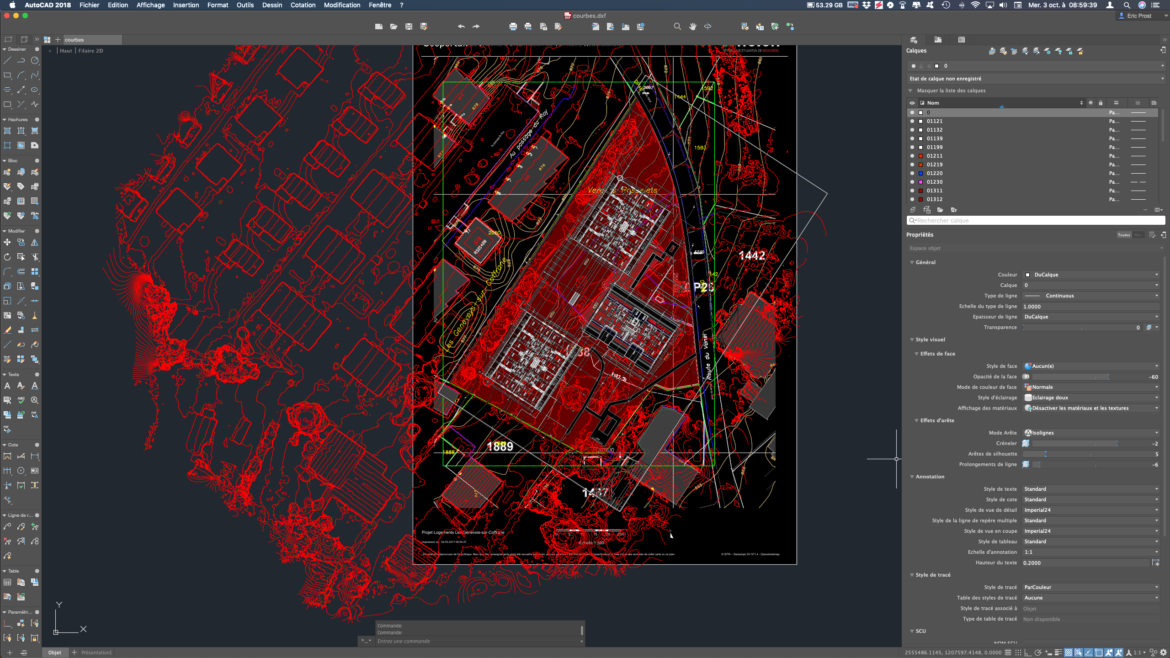Save the drawing with the diskette icon
The image size is (1170, 658).
pyautogui.click(x=409, y=26)
